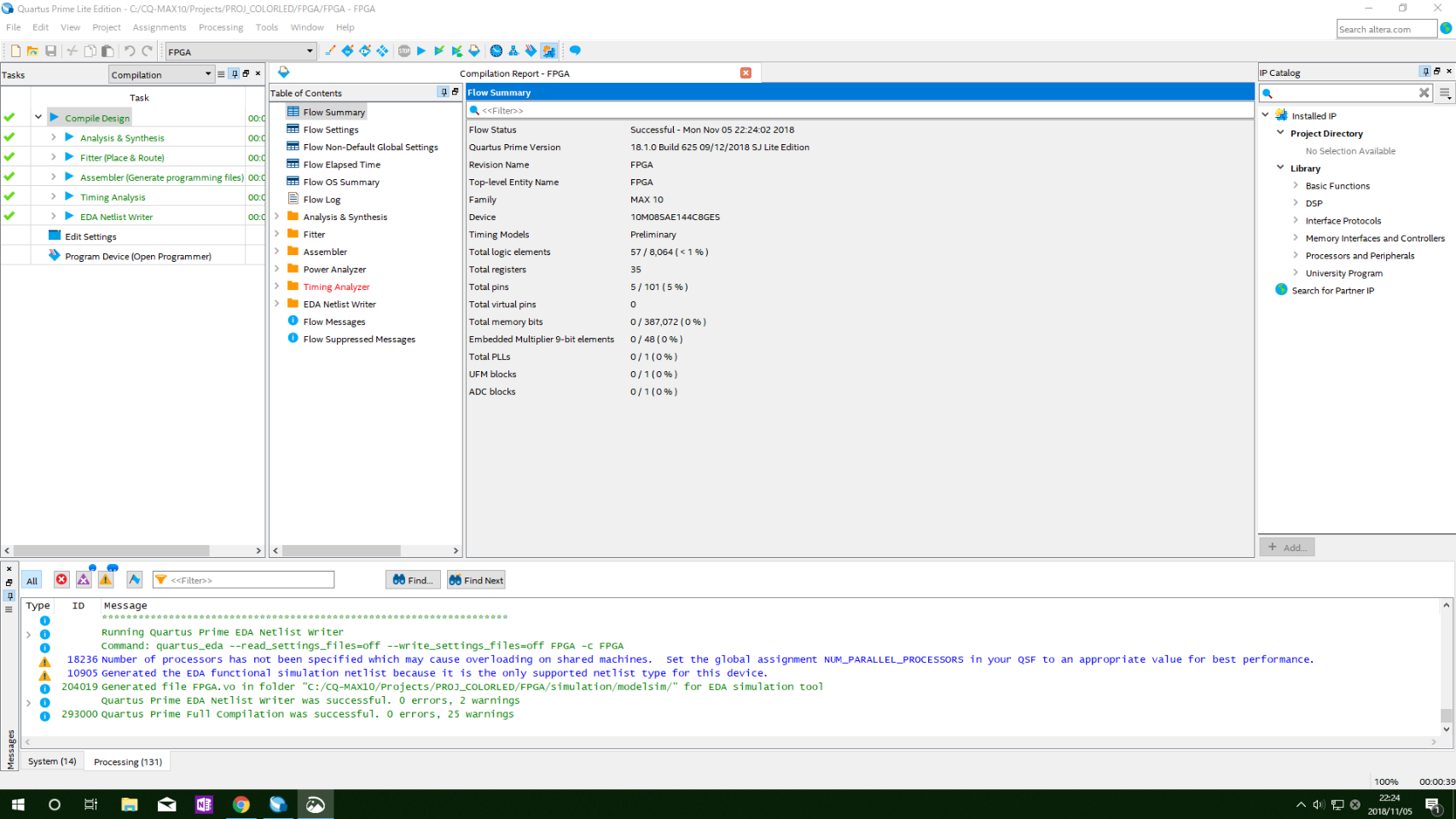Click the Table of Contents horizontal scrollbar
The image size is (1456, 819).
coord(341,551)
